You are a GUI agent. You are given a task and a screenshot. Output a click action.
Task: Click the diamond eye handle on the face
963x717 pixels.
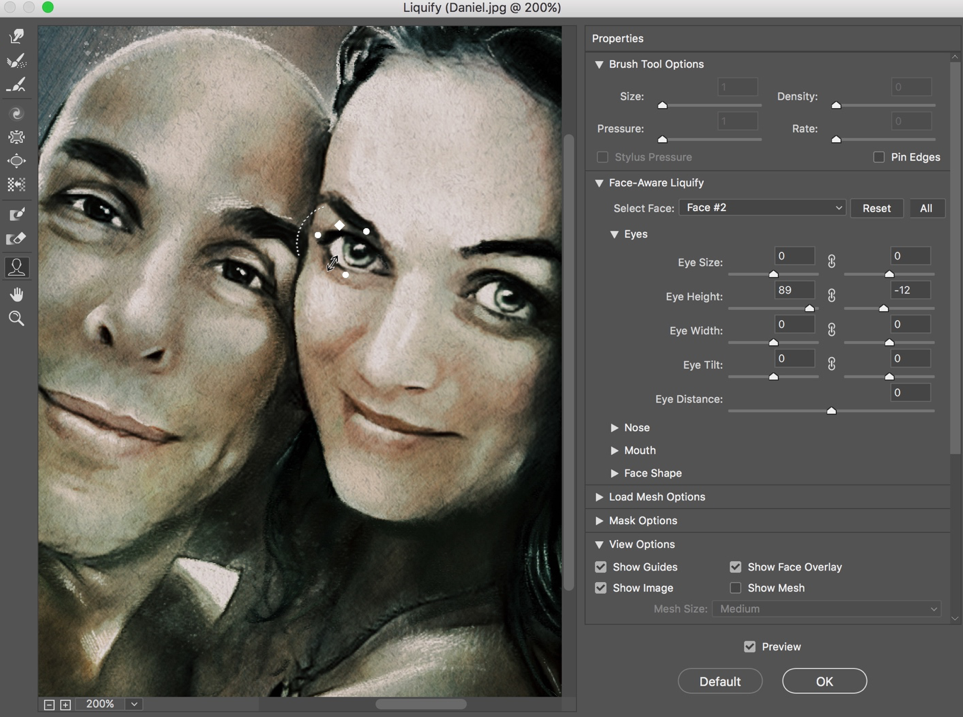[339, 225]
